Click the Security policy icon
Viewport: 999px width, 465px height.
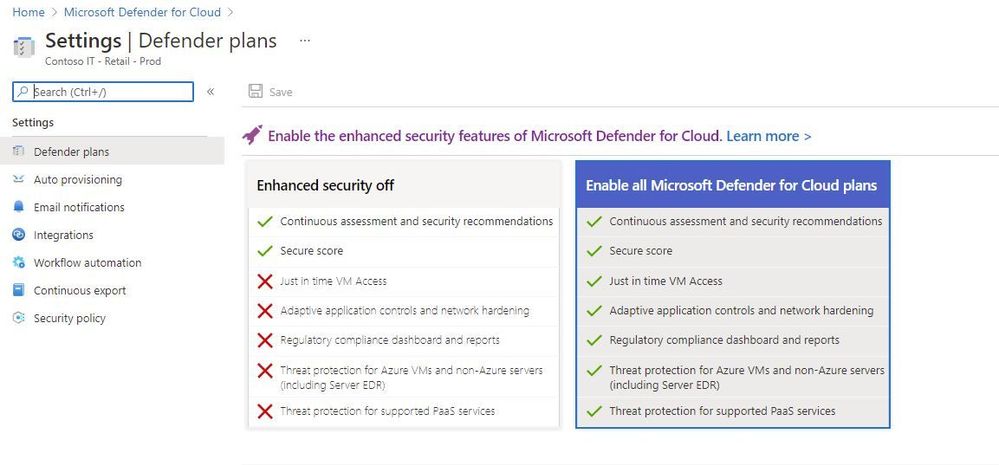tap(18, 318)
